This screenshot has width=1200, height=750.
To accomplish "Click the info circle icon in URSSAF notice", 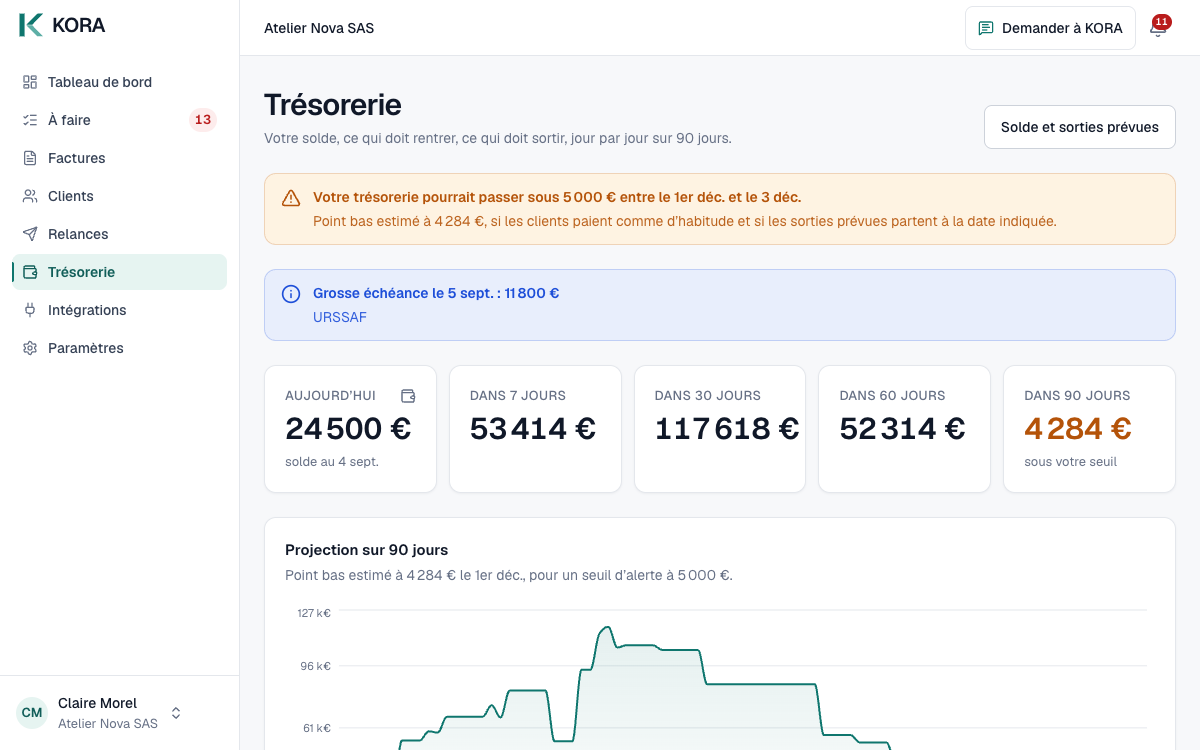I will click(291, 294).
